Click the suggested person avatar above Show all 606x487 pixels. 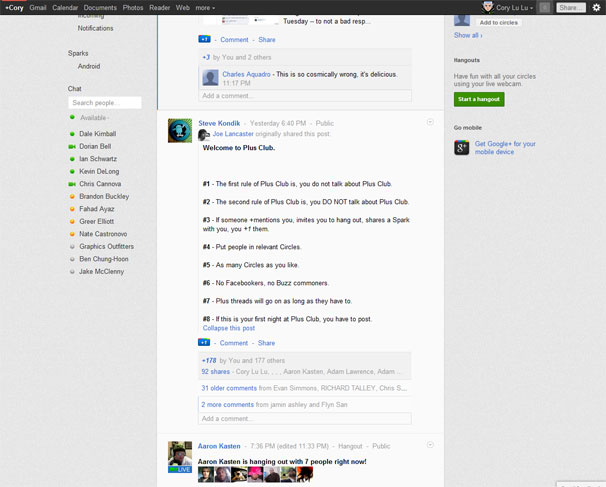coord(462,20)
